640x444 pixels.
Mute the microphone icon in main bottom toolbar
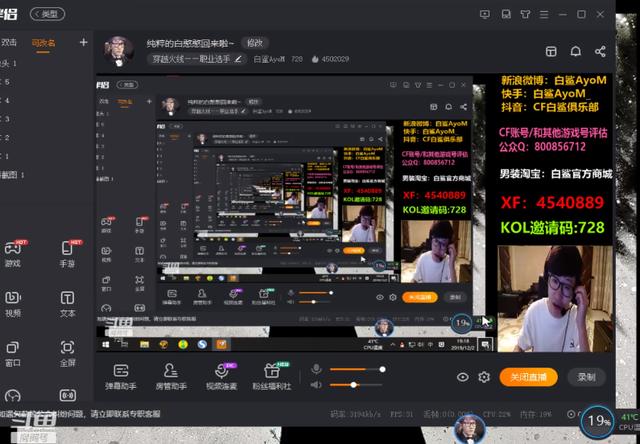pyautogui.click(x=316, y=369)
